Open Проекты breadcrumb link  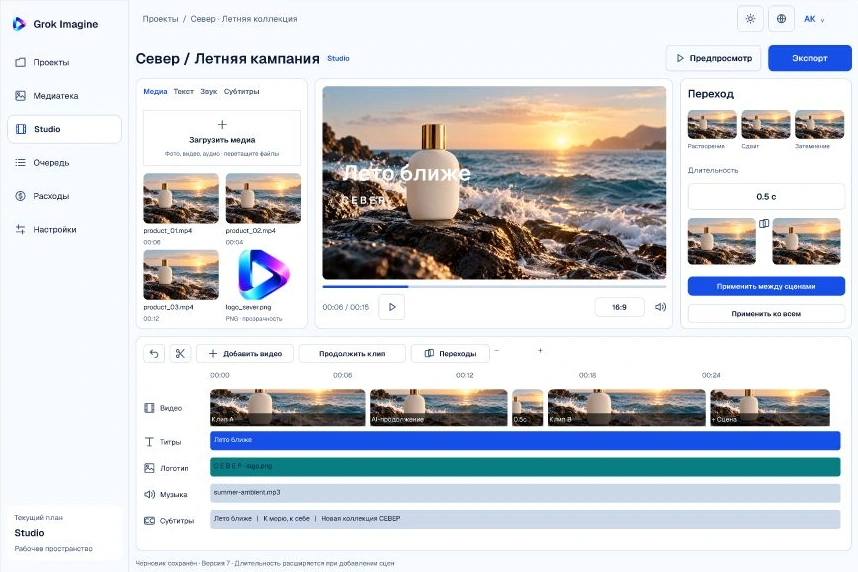click(160, 19)
